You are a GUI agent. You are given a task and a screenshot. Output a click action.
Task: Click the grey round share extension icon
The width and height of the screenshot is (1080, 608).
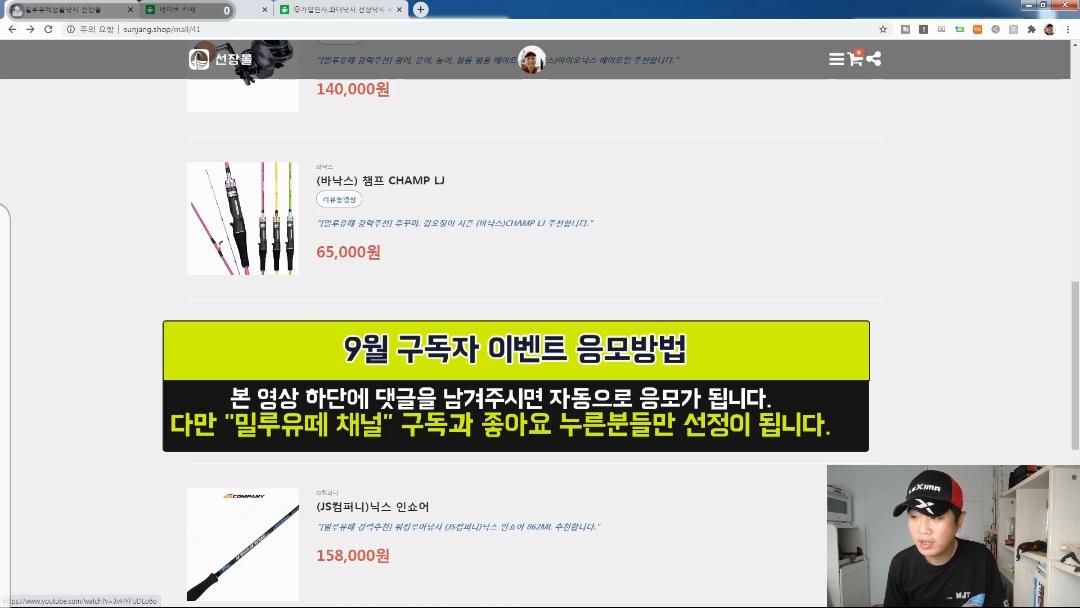pos(995,29)
